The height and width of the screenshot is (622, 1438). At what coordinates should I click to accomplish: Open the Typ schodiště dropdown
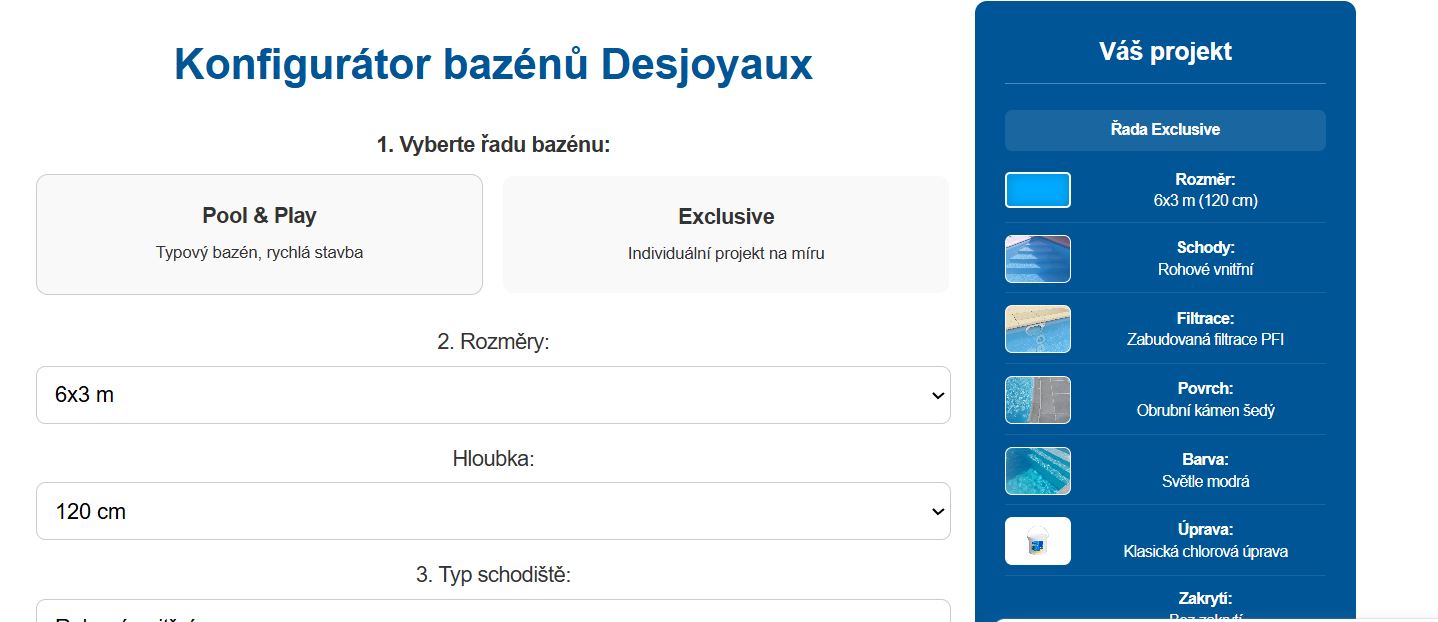pyautogui.click(x=493, y=610)
